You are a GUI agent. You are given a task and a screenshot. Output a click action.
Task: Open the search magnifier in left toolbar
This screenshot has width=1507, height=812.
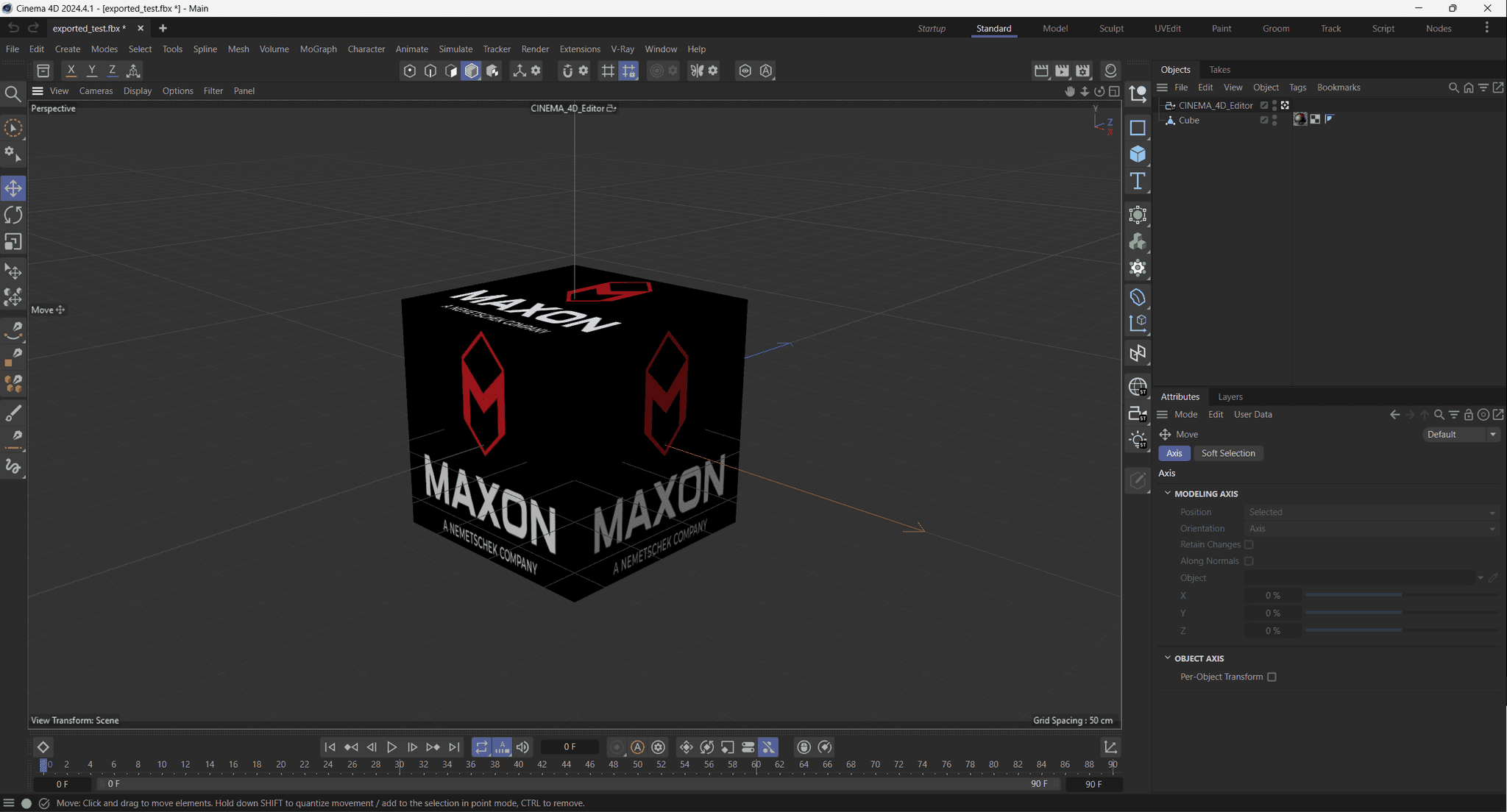[13, 93]
